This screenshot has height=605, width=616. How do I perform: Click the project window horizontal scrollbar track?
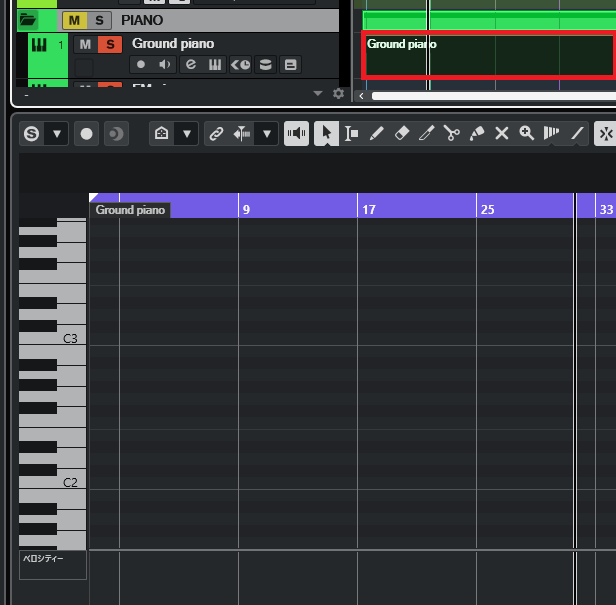pos(493,96)
